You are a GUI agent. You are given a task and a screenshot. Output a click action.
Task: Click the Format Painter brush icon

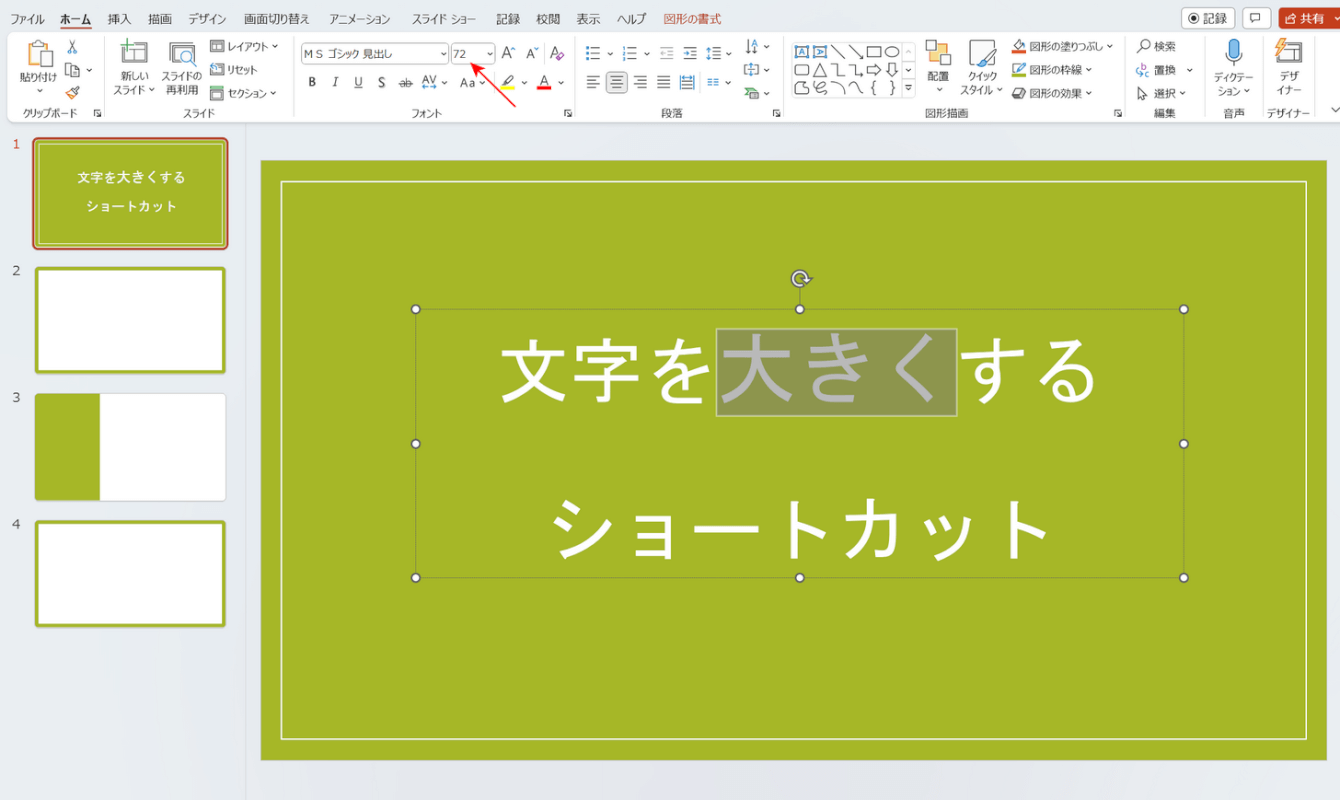72,92
